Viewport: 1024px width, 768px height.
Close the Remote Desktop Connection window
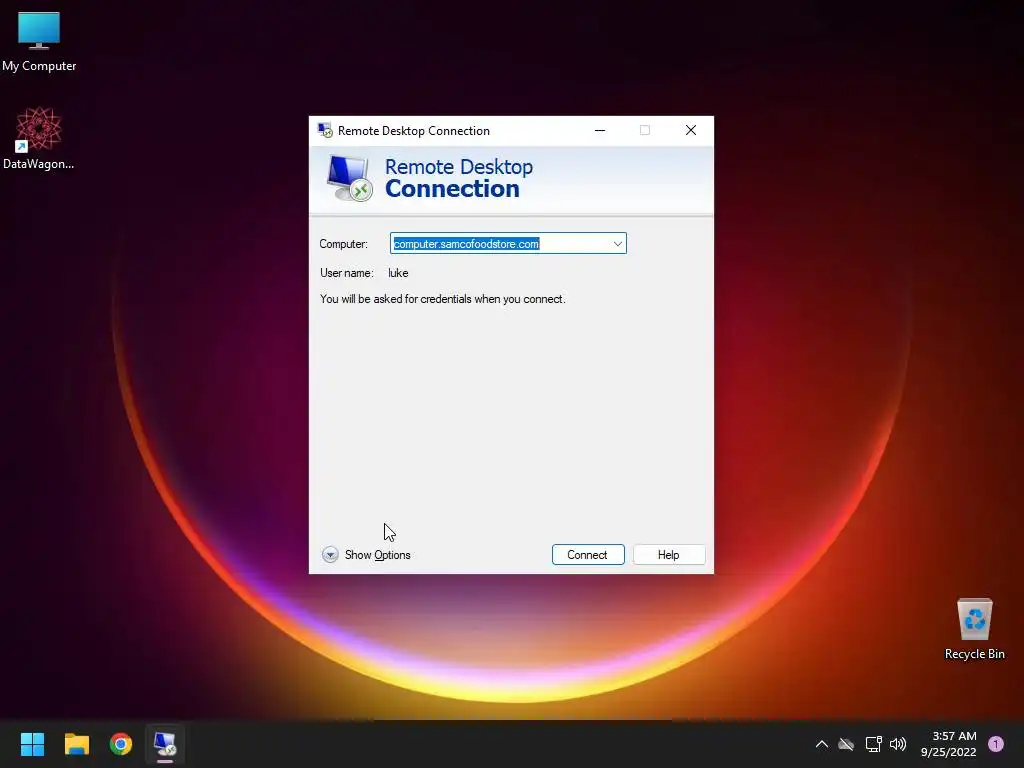pos(690,130)
